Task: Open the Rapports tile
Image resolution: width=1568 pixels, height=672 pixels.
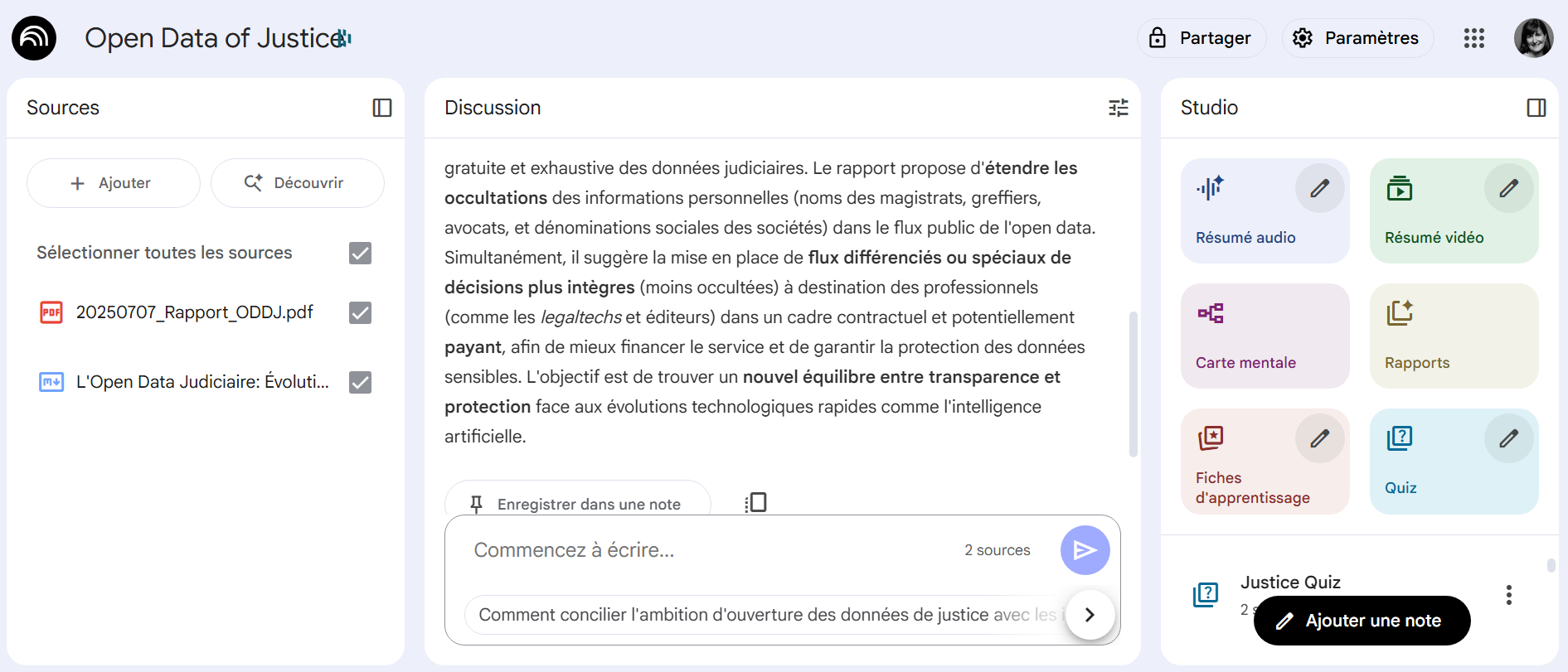Action: pos(1454,336)
